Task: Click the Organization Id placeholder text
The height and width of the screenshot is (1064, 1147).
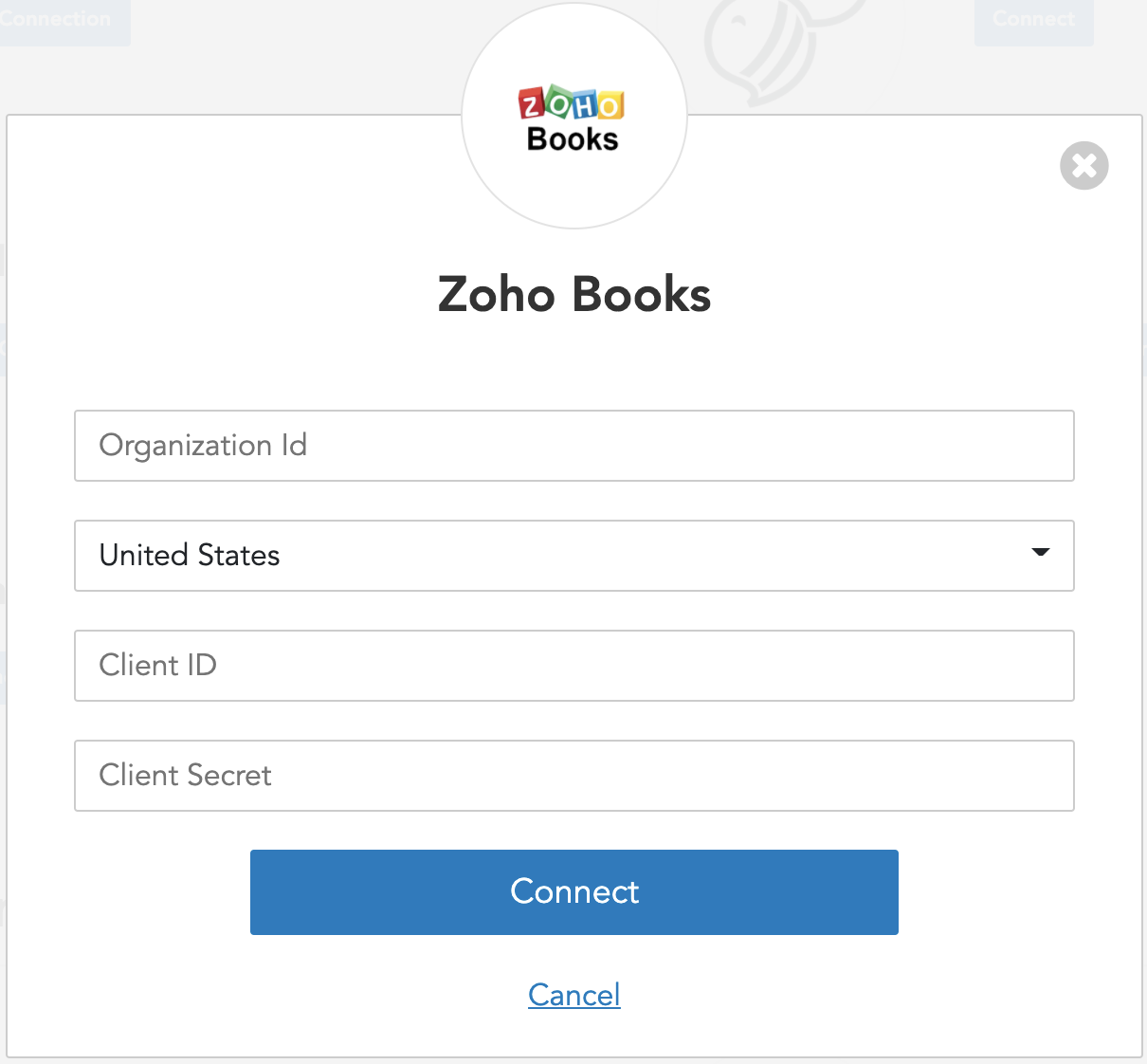Action: point(203,446)
